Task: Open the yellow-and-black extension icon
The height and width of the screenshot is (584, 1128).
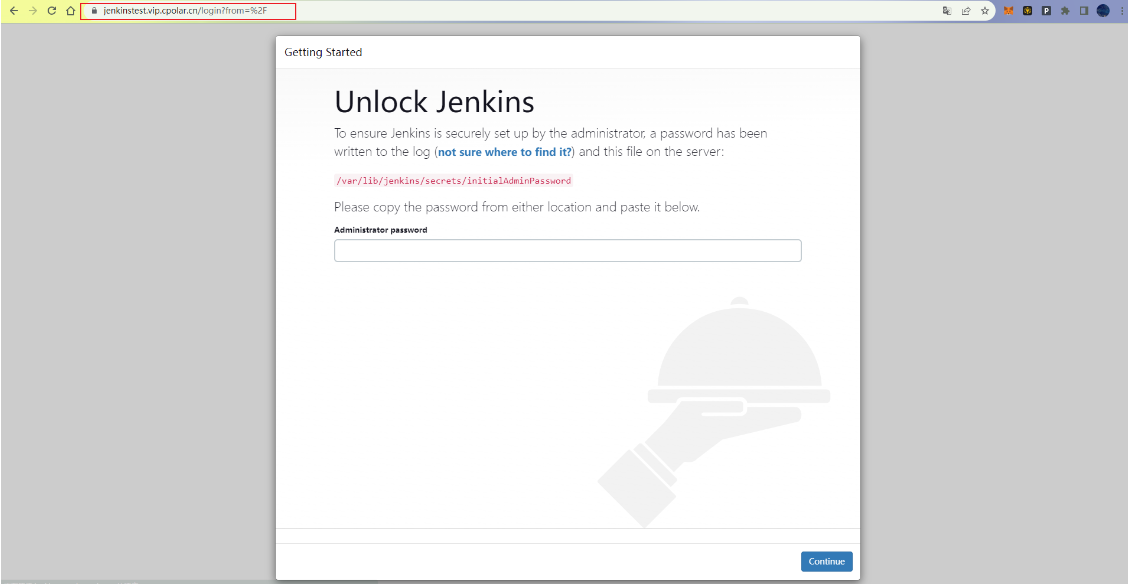Action: click(1027, 11)
